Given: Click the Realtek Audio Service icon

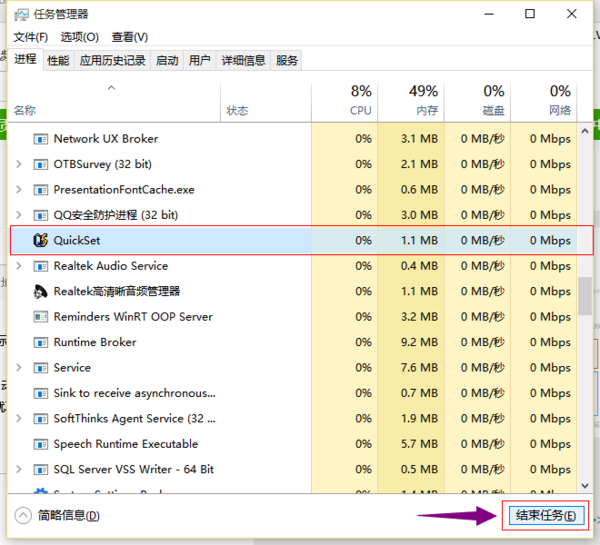Looking at the screenshot, I should (41, 266).
